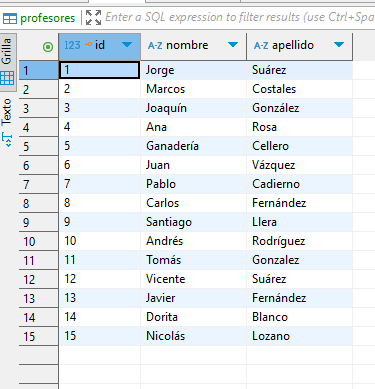Viewport: 375px width, 389px height.
Task: Click the apellido cell Rosa
Action: (x=299, y=127)
